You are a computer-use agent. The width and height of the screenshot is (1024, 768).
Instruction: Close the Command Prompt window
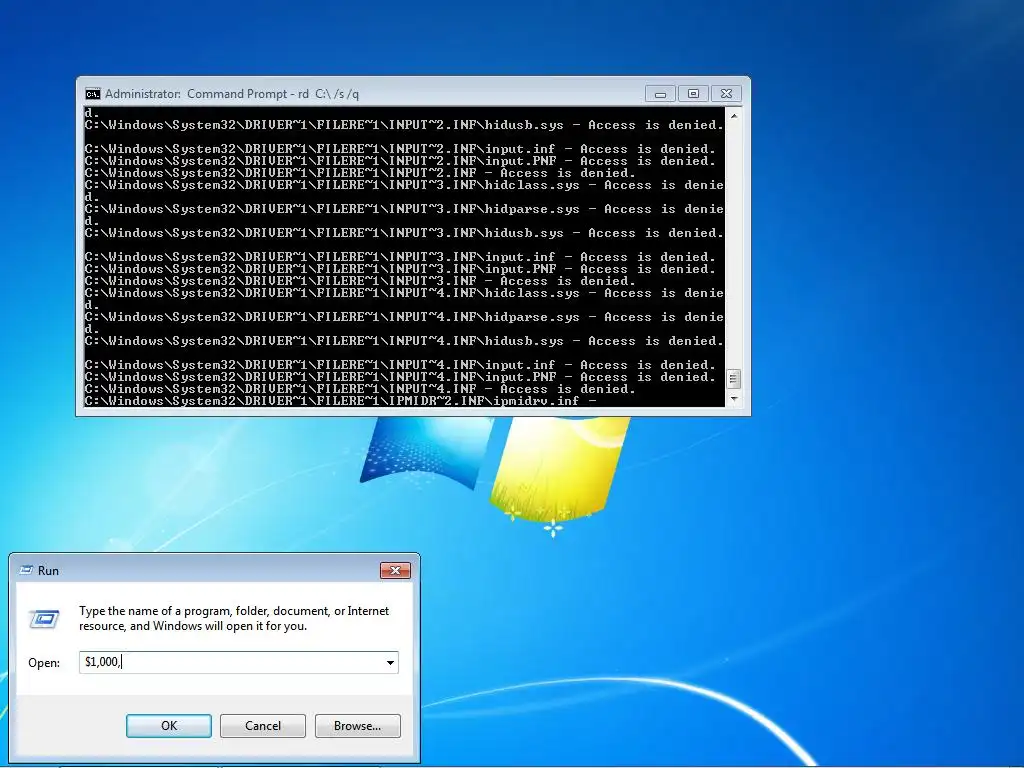click(726, 94)
